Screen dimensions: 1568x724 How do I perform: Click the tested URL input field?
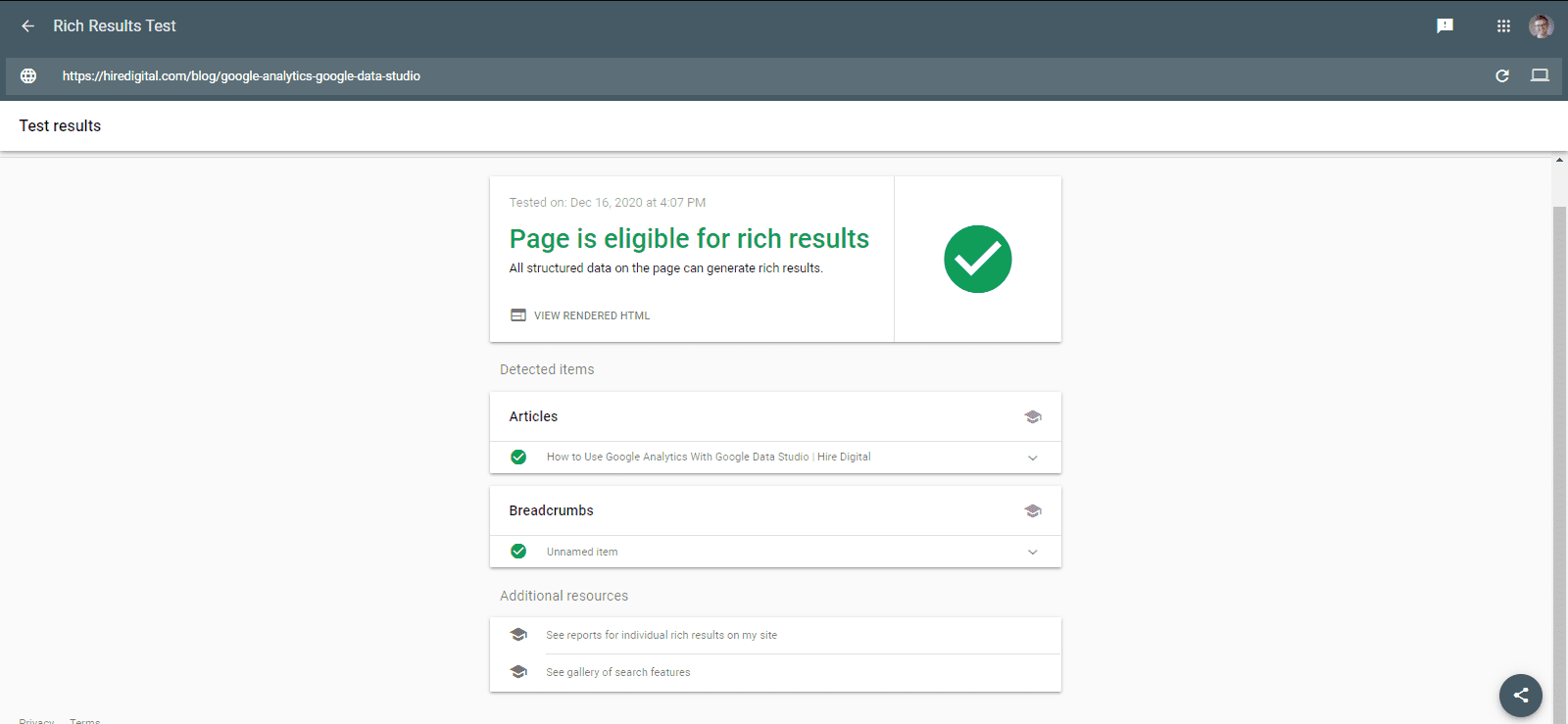pos(686,75)
